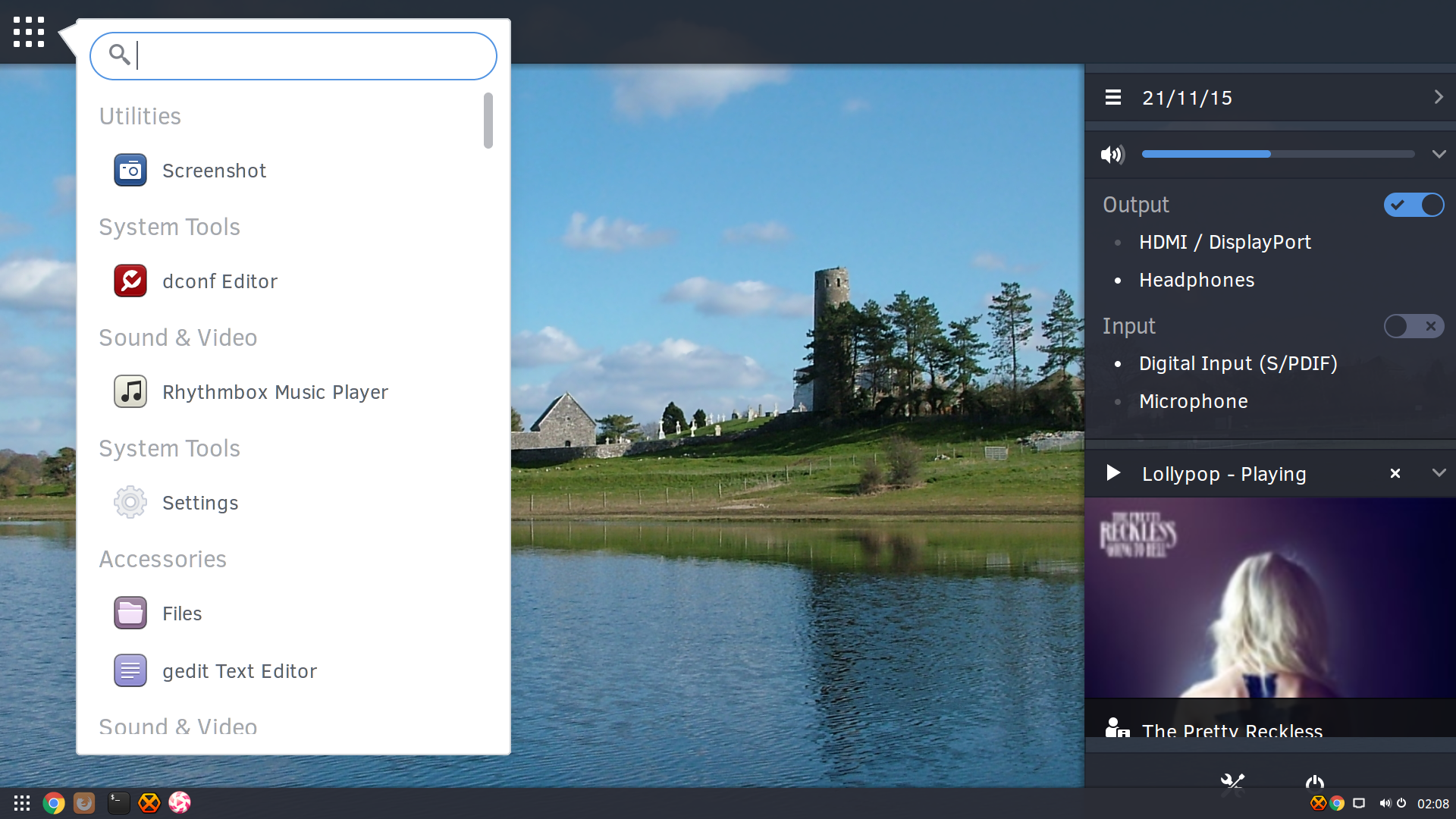1456x819 pixels.
Task: Select Headphones output
Action: (1197, 280)
